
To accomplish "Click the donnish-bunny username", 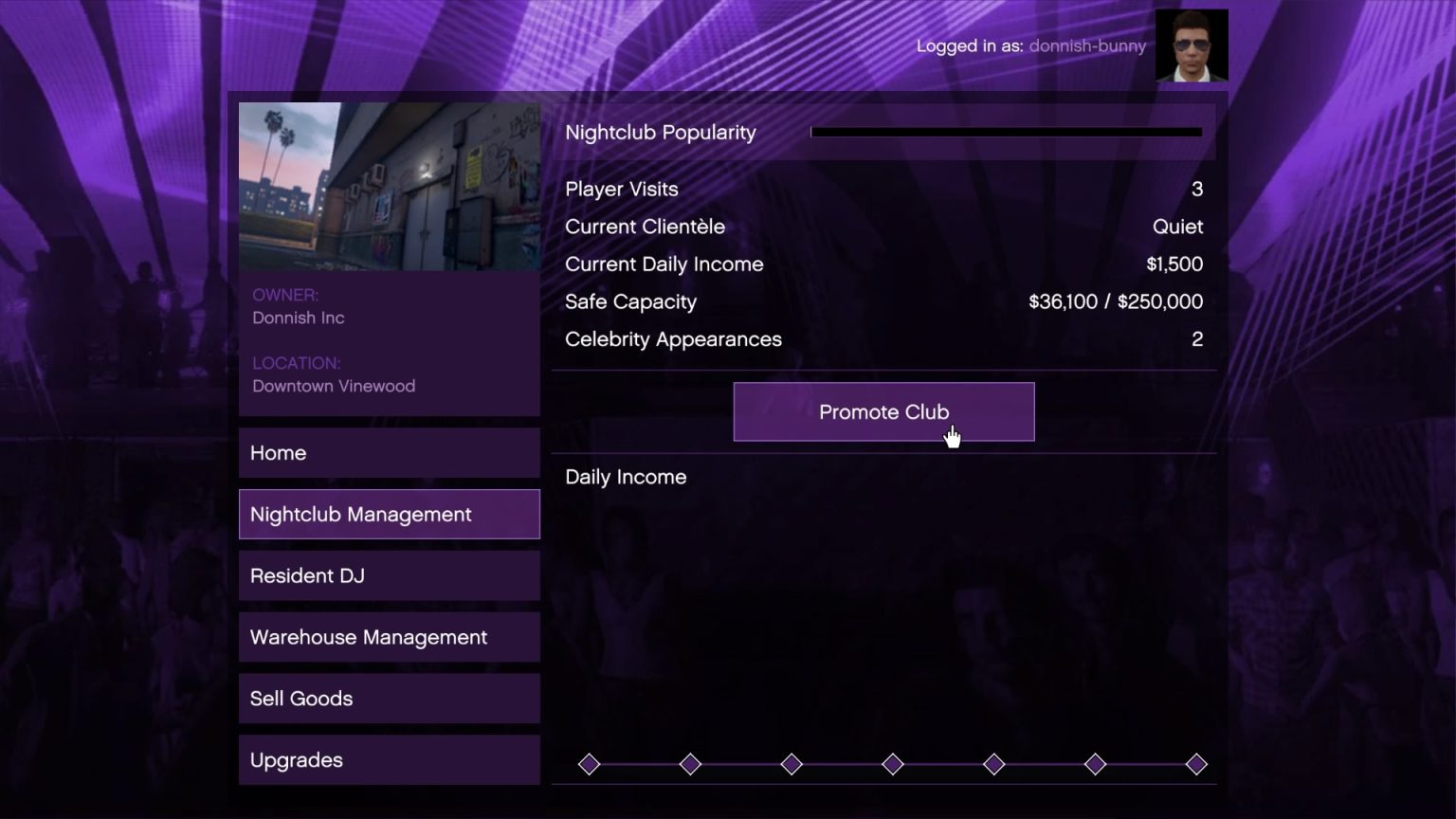I will [1088, 45].
